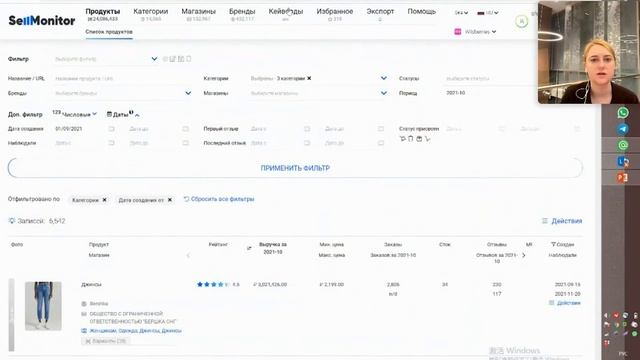Open the user avatar circle
The width and height of the screenshot is (640, 360).
(x=521, y=21)
